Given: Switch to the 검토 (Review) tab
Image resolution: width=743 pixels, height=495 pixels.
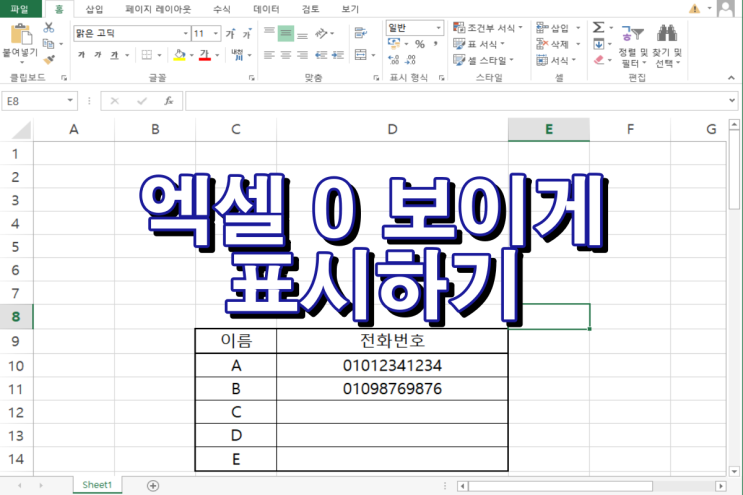Looking at the screenshot, I should 310,9.
